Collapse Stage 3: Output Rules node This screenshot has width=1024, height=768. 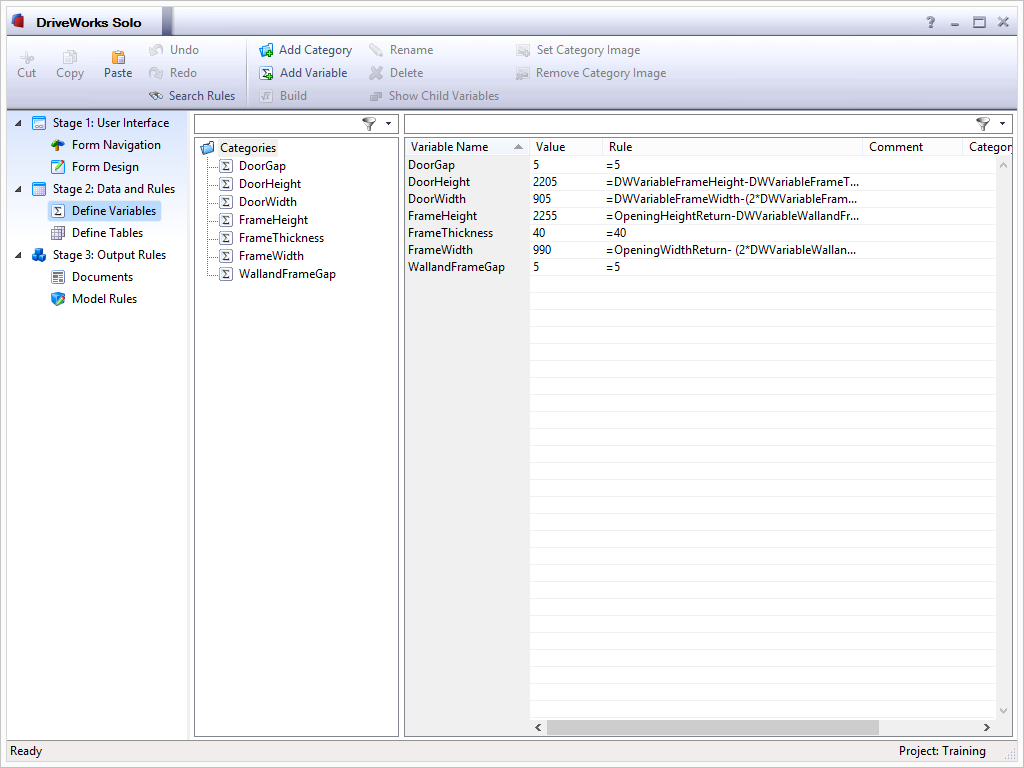click(x=18, y=255)
